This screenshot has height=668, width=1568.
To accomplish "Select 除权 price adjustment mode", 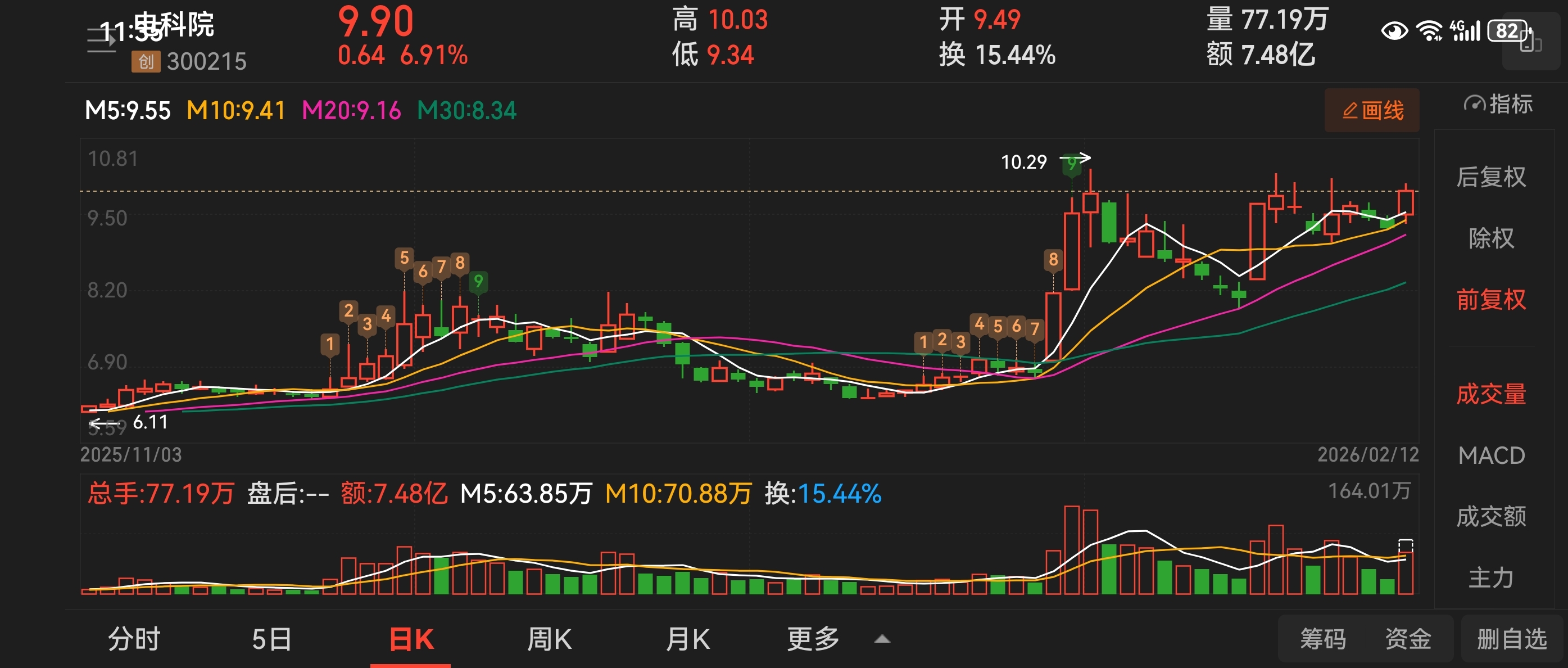I will (x=1492, y=238).
